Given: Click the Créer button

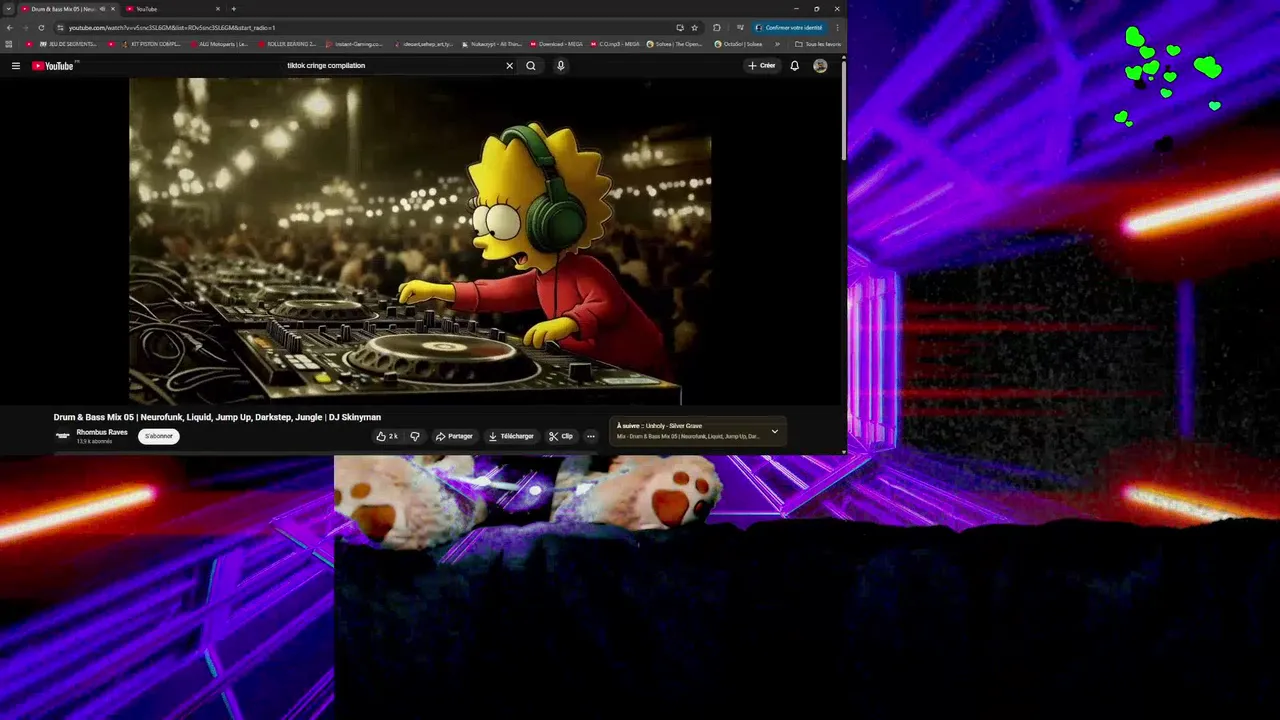Looking at the screenshot, I should tap(762, 66).
